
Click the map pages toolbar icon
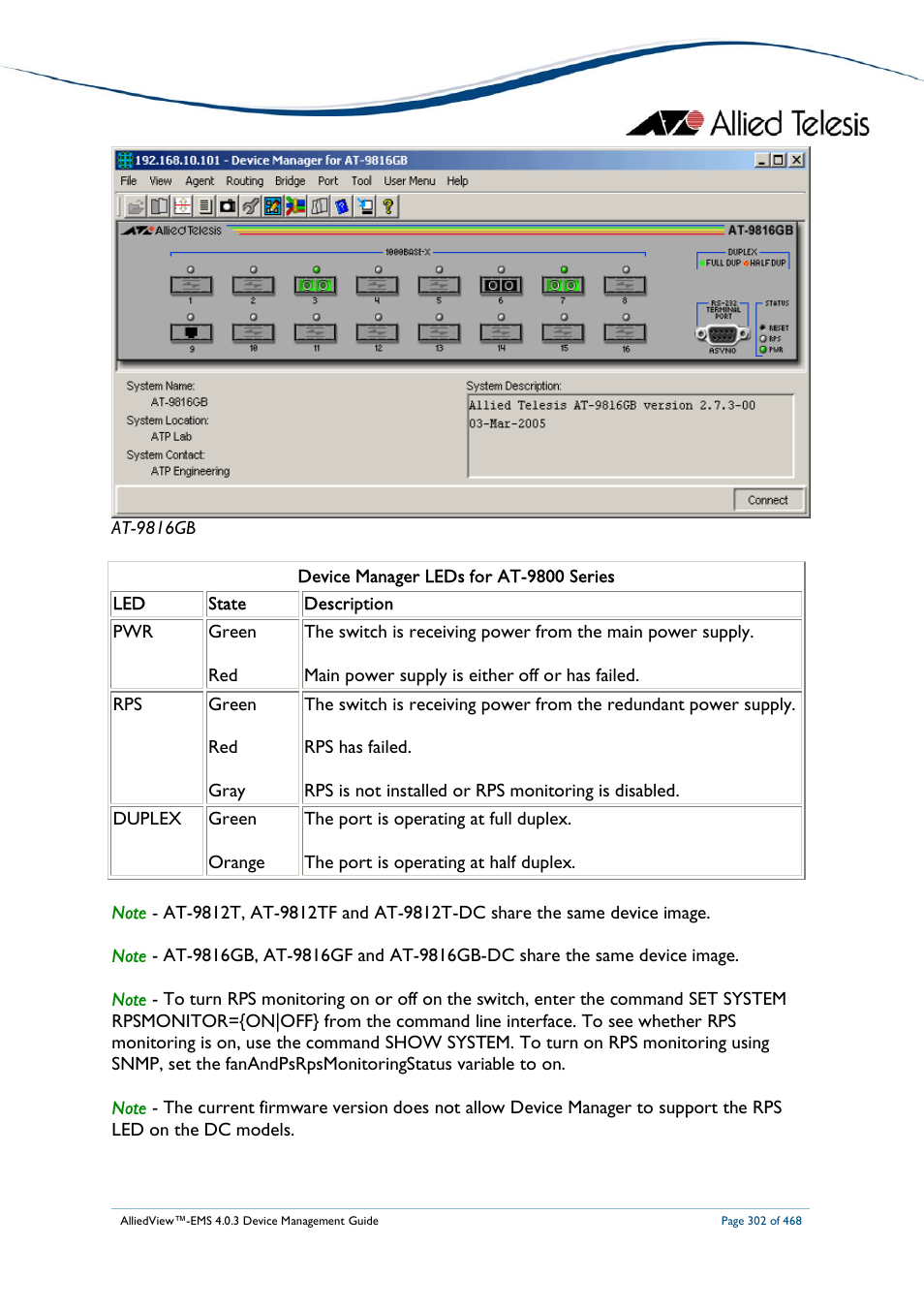[320, 206]
